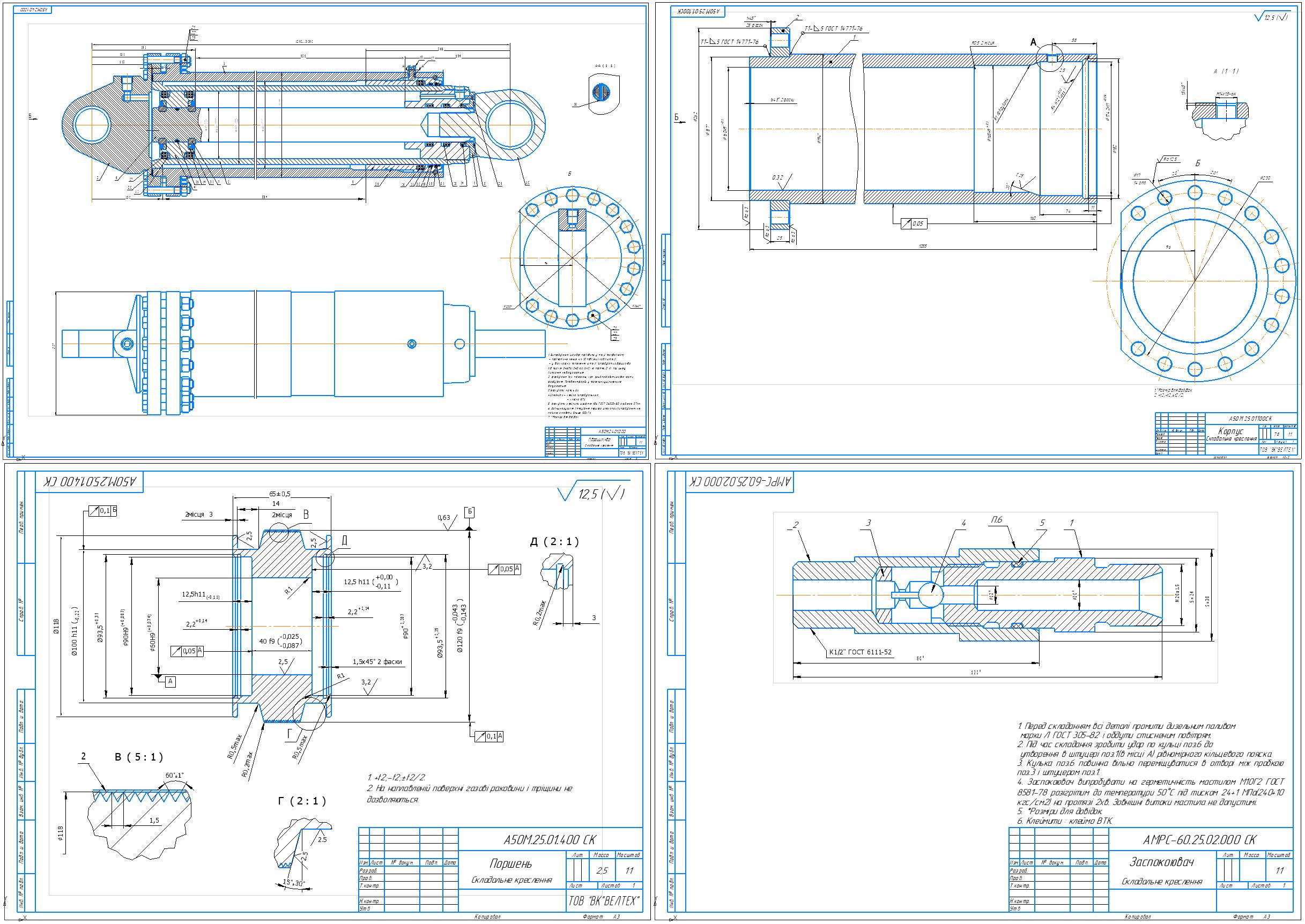
Task: Select the Г (2:1) detail view label
Action: click(302, 801)
